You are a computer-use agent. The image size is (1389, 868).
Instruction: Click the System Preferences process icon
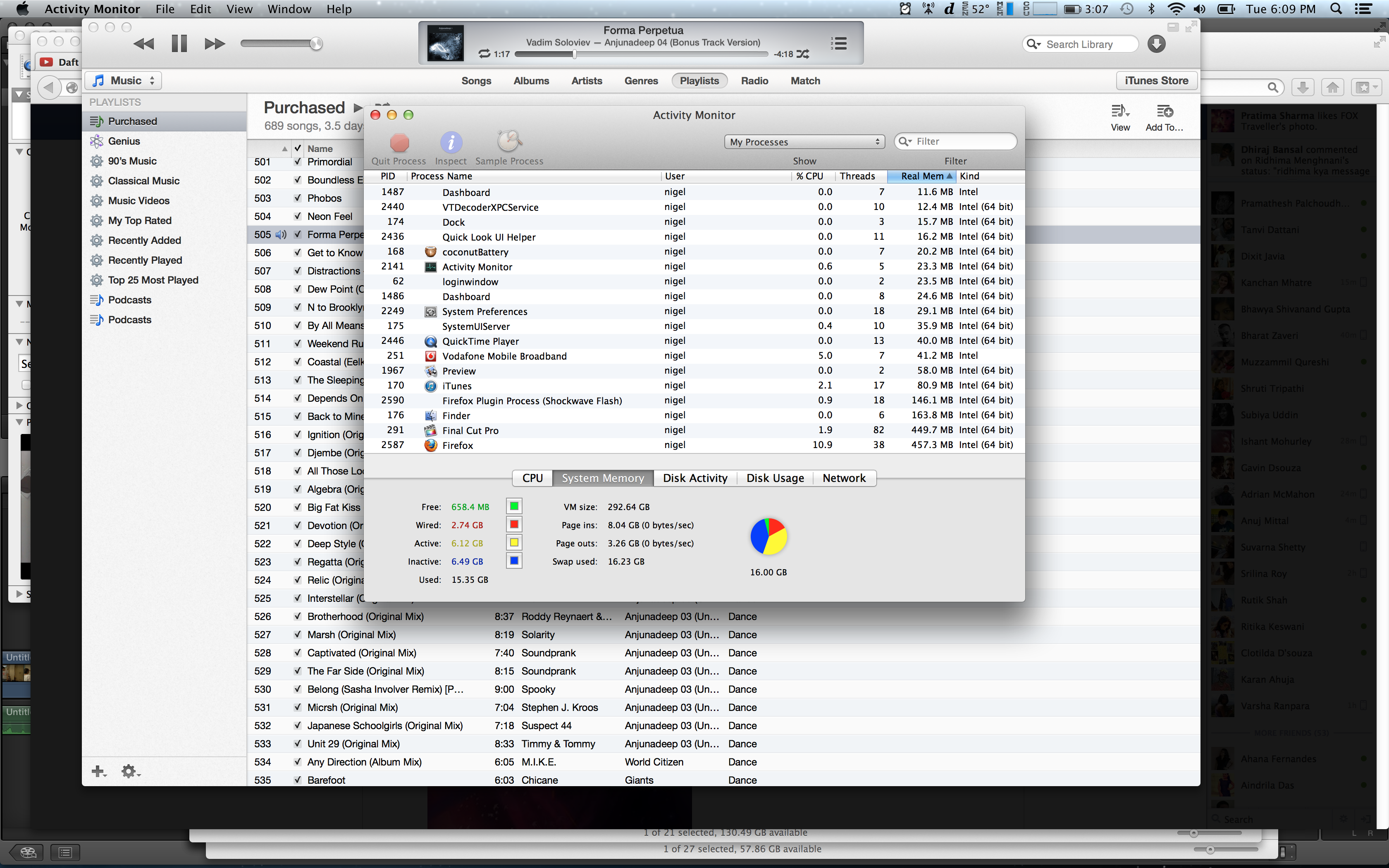click(430, 311)
